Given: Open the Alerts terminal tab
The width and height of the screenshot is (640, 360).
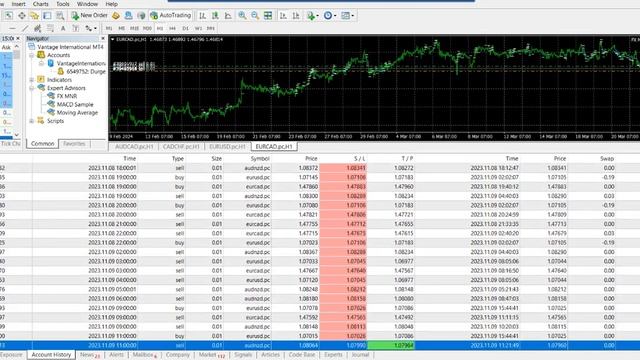Looking at the screenshot, I should [x=116, y=355].
